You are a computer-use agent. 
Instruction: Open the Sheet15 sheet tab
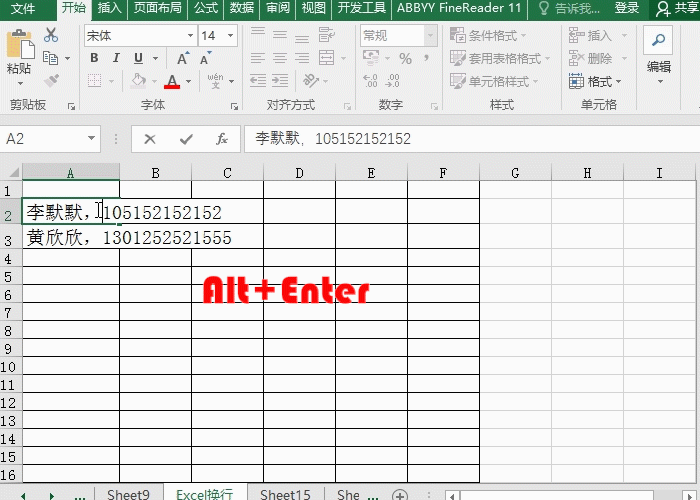tap(285, 494)
